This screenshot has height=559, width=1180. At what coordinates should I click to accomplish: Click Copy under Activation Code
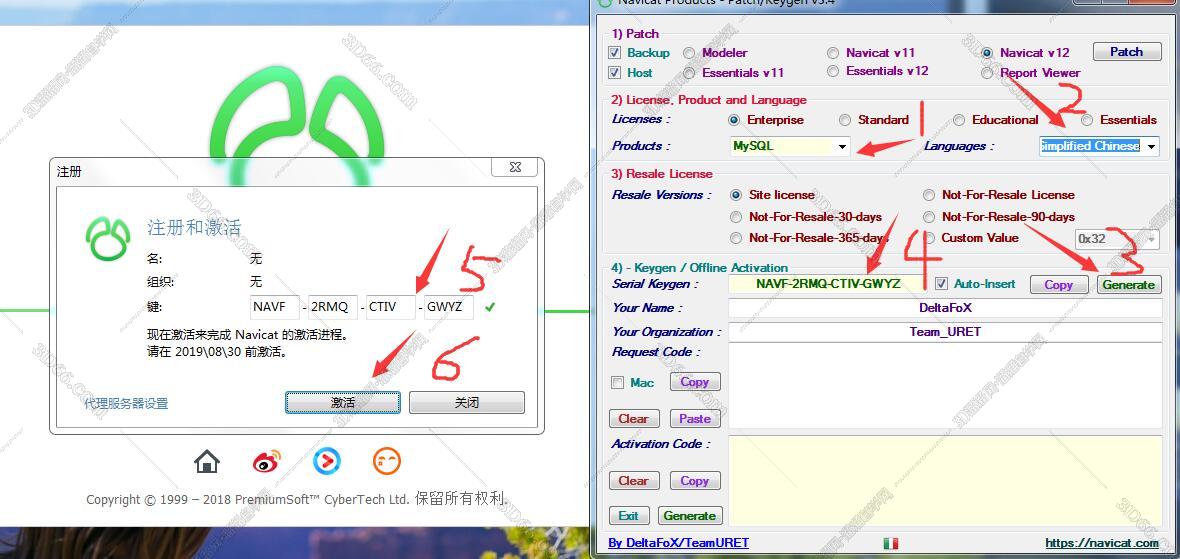click(x=695, y=480)
